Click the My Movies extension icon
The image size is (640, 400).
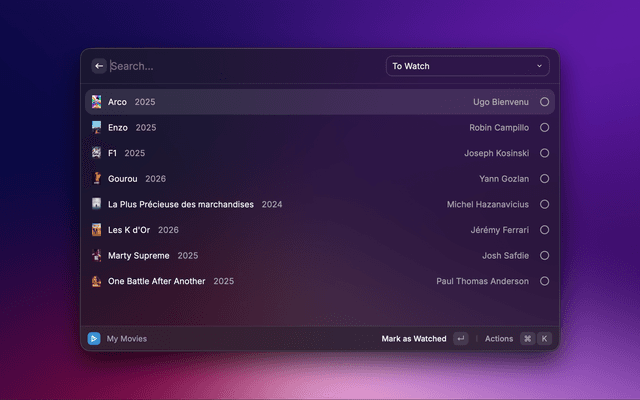click(94, 339)
